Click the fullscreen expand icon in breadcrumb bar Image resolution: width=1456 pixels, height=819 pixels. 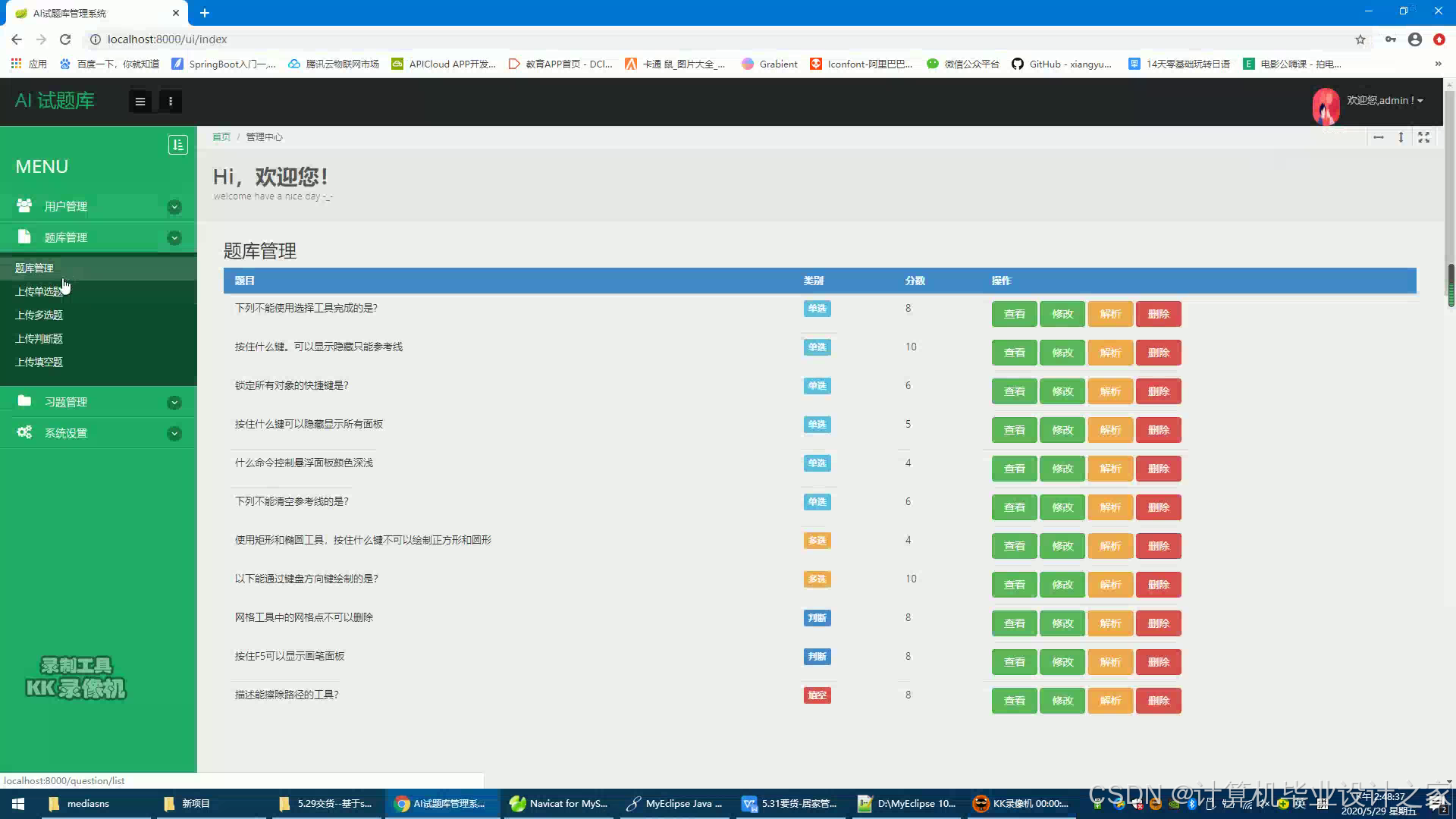(x=1423, y=137)
